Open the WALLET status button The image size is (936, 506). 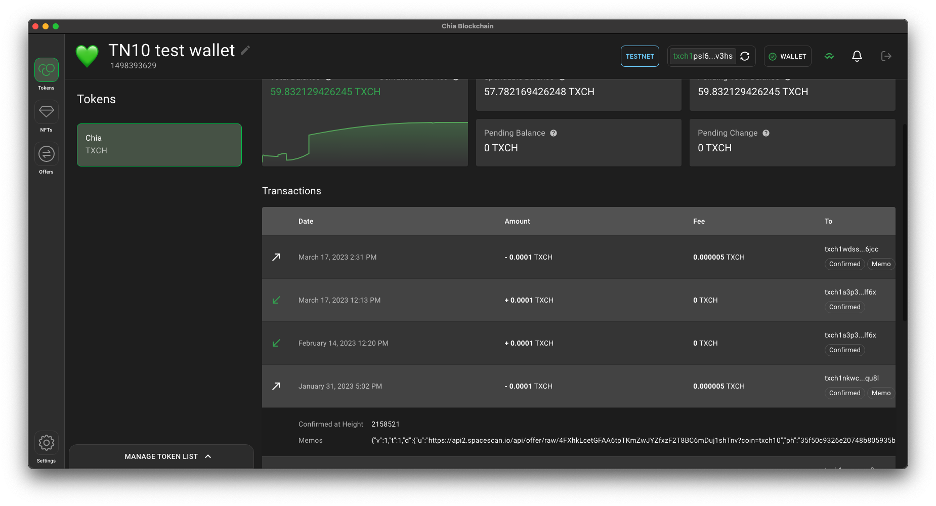pyautogui.click(x=787, y=56)
